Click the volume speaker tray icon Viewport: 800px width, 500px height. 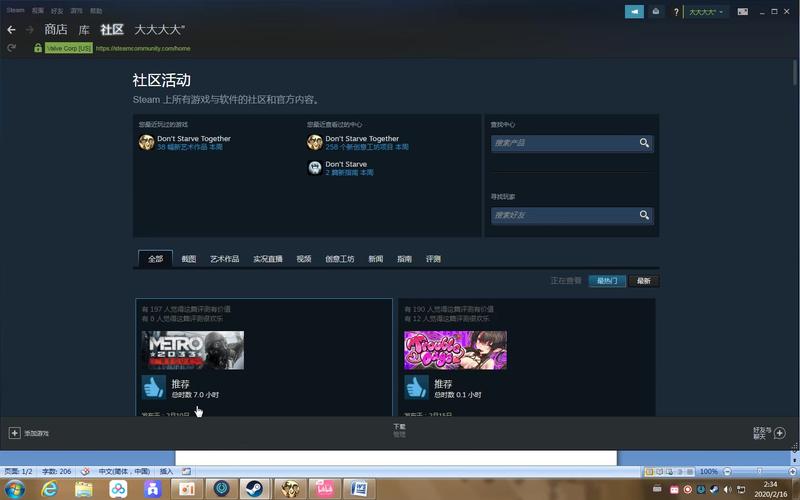click(728, 489)
